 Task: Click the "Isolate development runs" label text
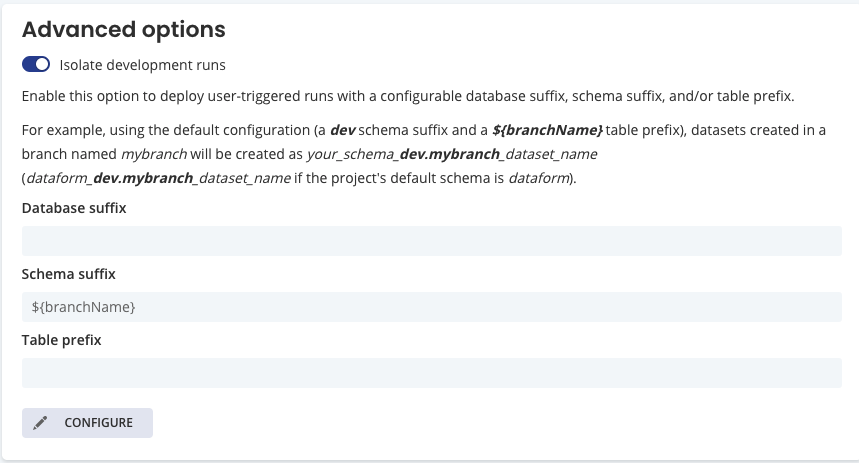pyautogui.click(x=143, y=65)
